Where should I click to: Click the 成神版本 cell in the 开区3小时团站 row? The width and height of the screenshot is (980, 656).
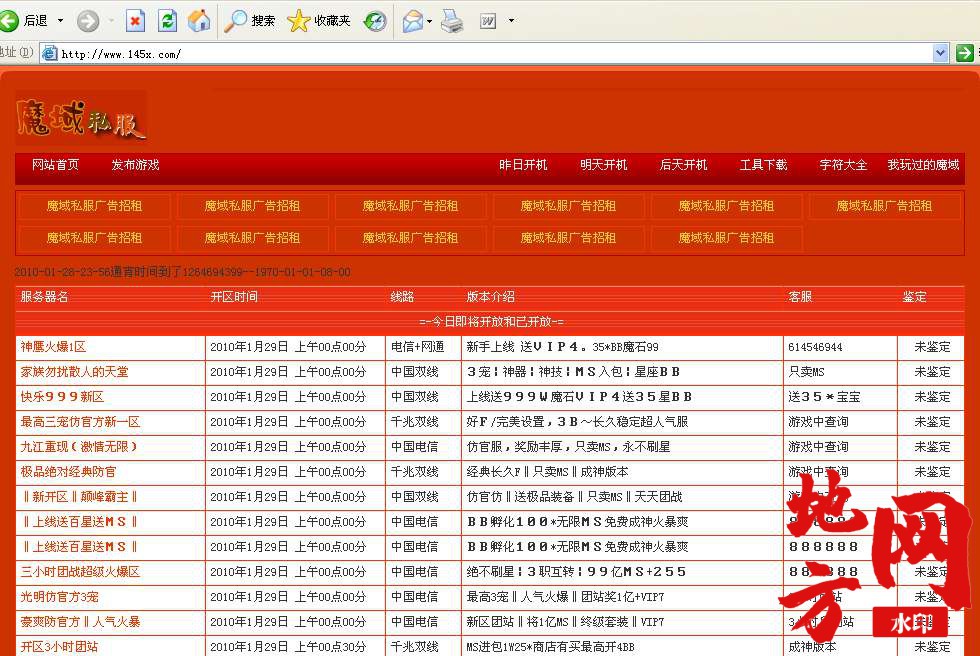tap(812, 647)
